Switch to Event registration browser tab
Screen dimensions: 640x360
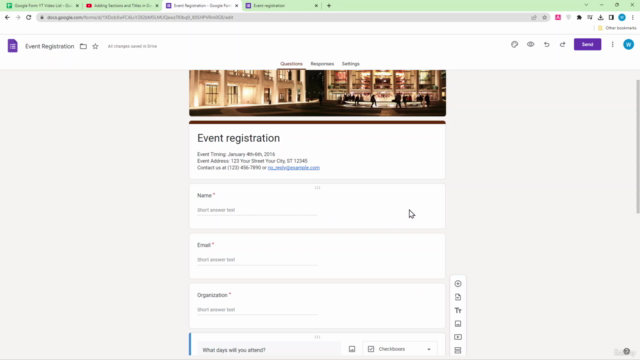point(282,6)
